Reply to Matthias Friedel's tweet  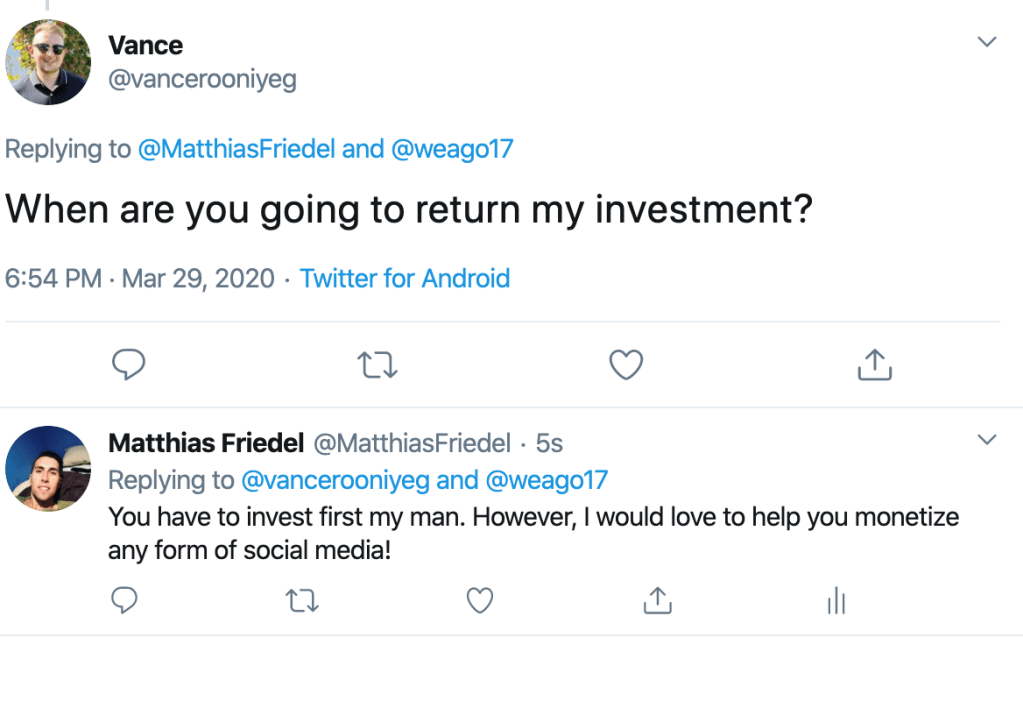click(123, 600)
